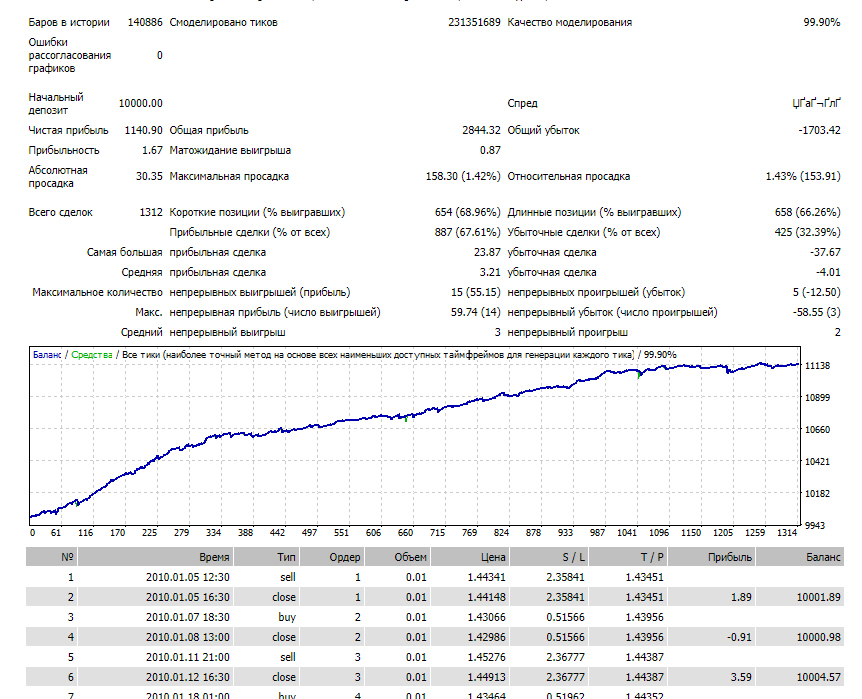Click consecutive losses value 5 (-12.50)

[x=816, y=292]
